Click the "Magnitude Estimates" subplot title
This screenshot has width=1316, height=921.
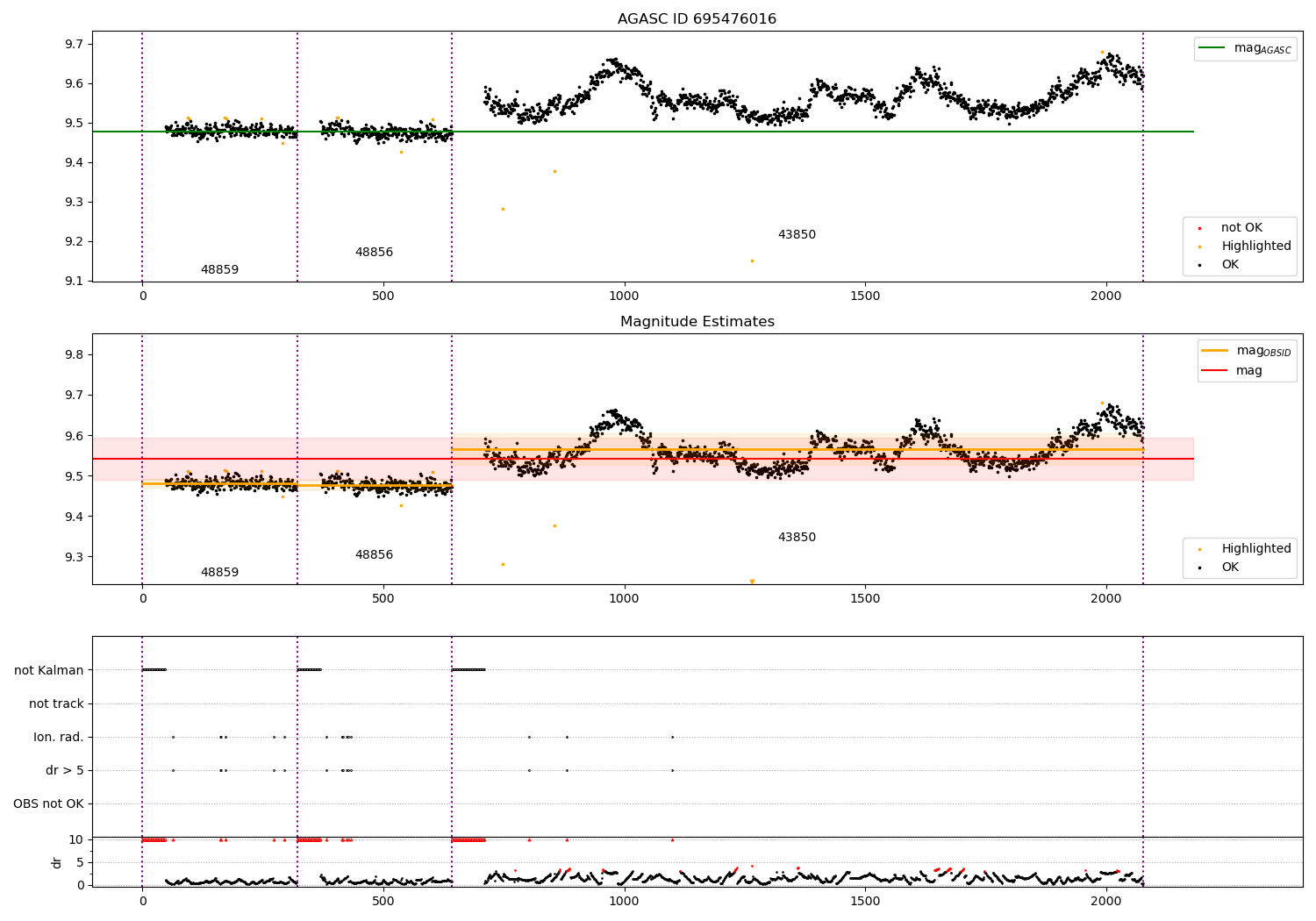coord(697,322)
